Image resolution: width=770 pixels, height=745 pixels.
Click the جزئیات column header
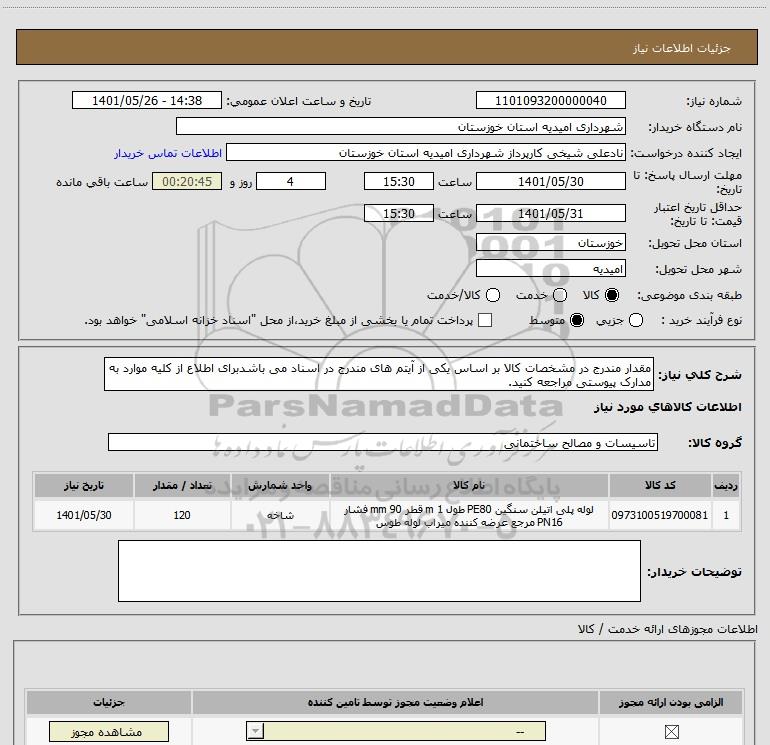click(109, 703)
